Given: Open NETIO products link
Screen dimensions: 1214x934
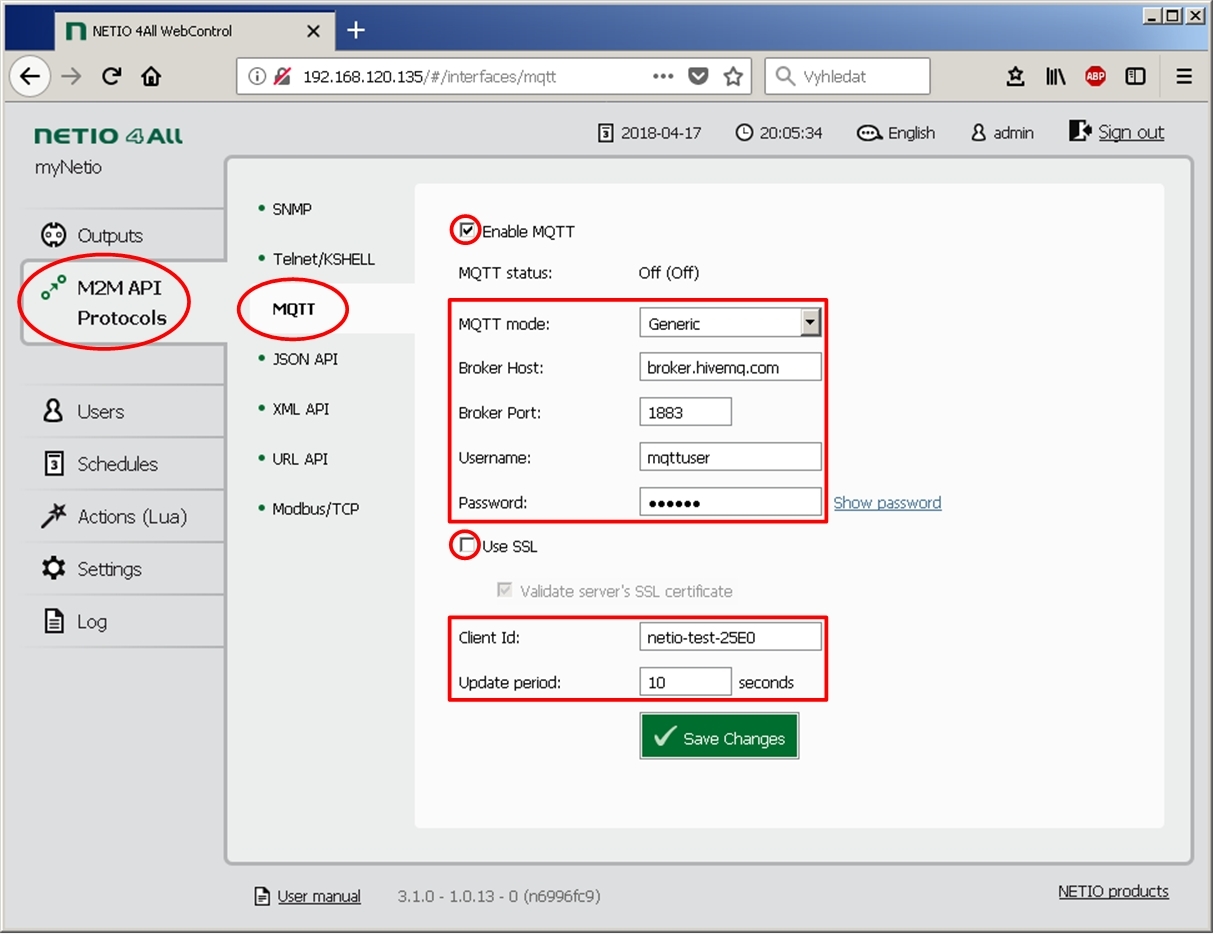Looking at the screenshot, I should coord(1113,891).
